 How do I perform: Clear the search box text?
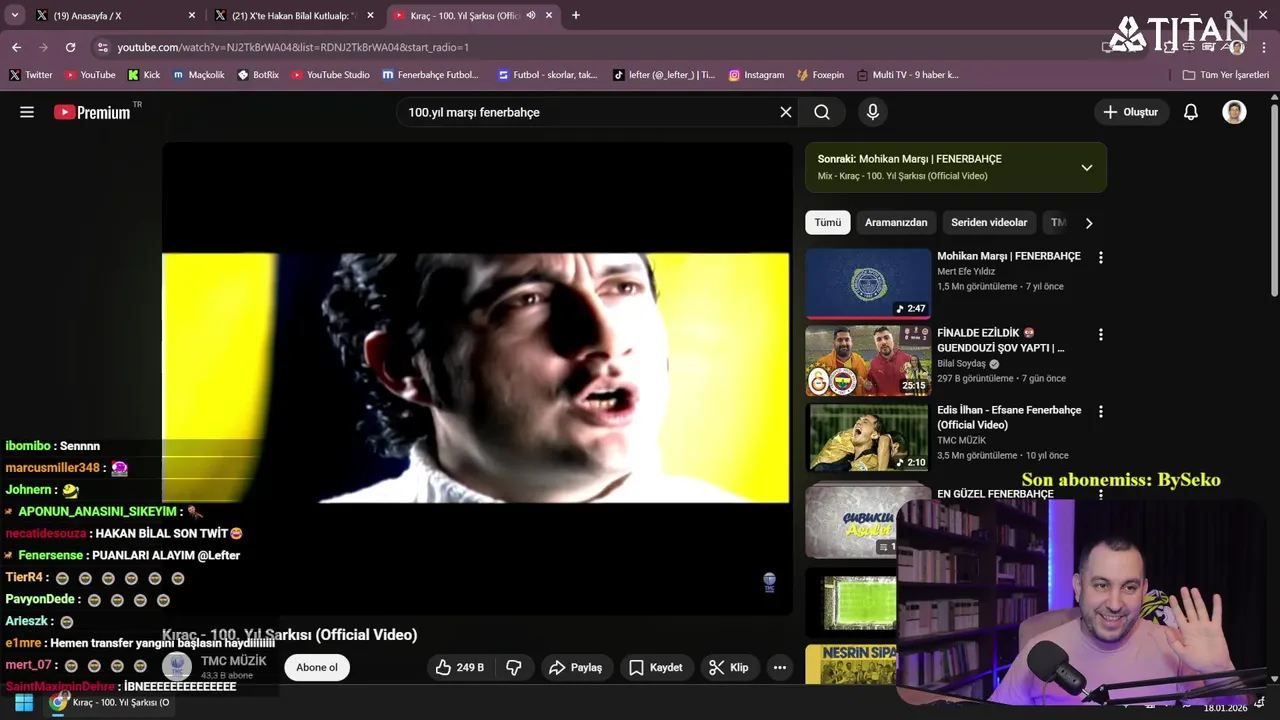coord(786,112)
